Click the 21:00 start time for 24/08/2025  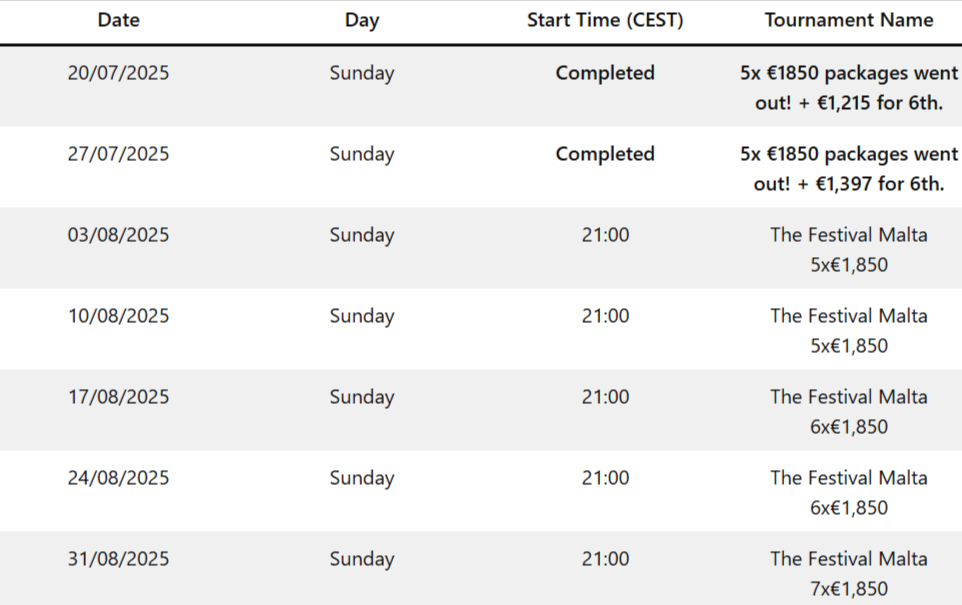[x=605, y=478]
